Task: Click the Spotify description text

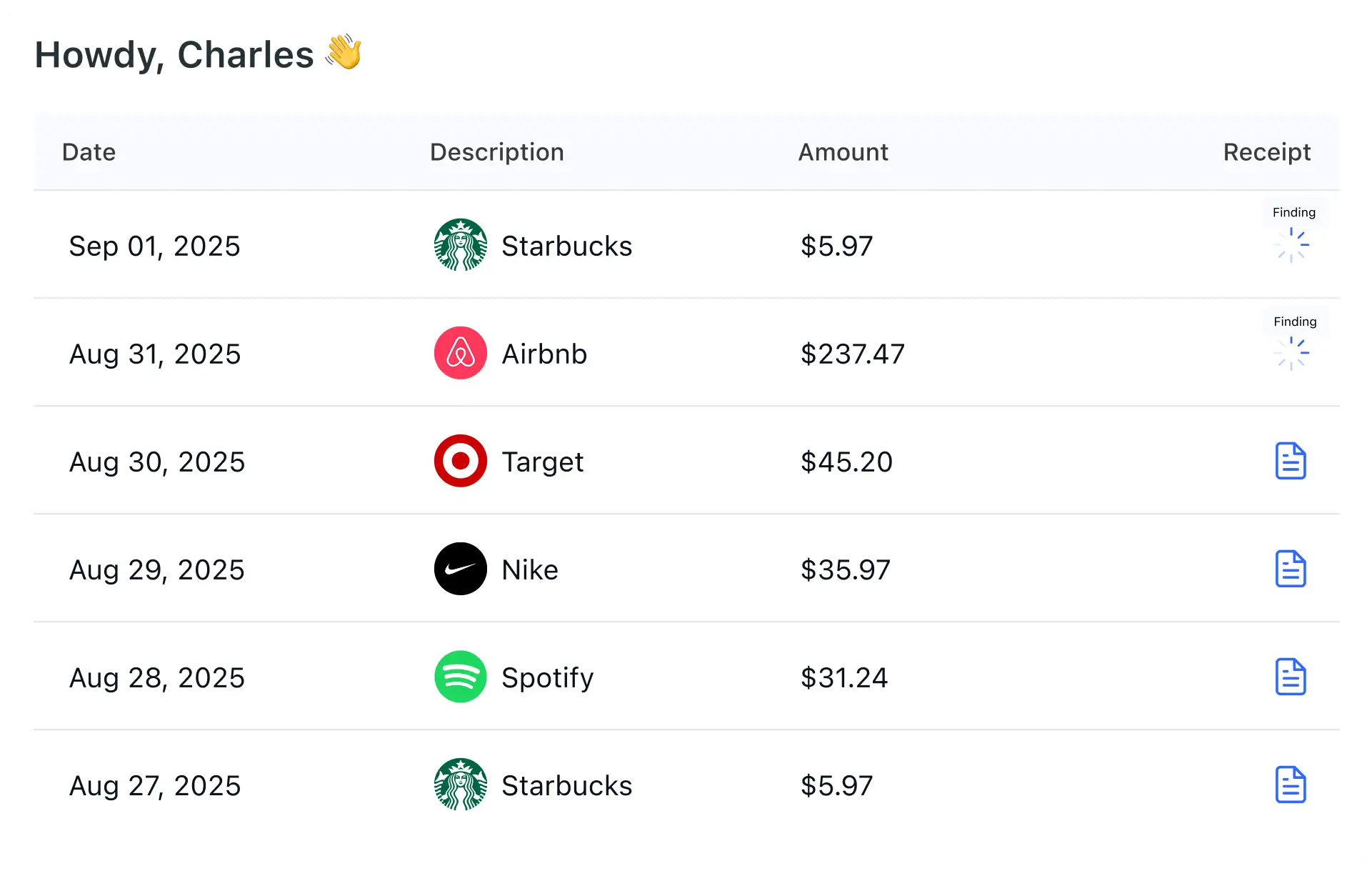Action: 548,678
